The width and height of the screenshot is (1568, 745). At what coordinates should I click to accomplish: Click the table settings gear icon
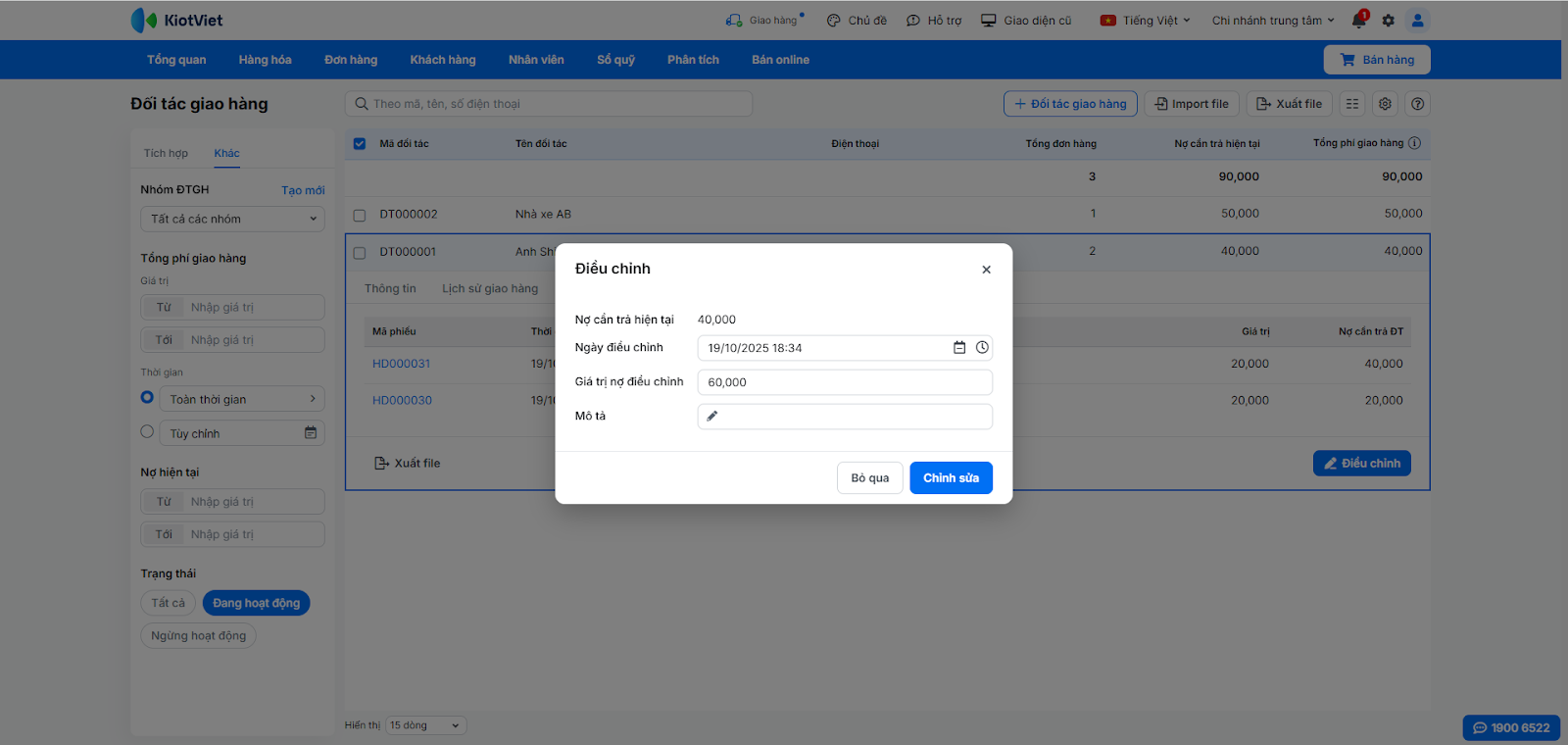[1385, 104]
